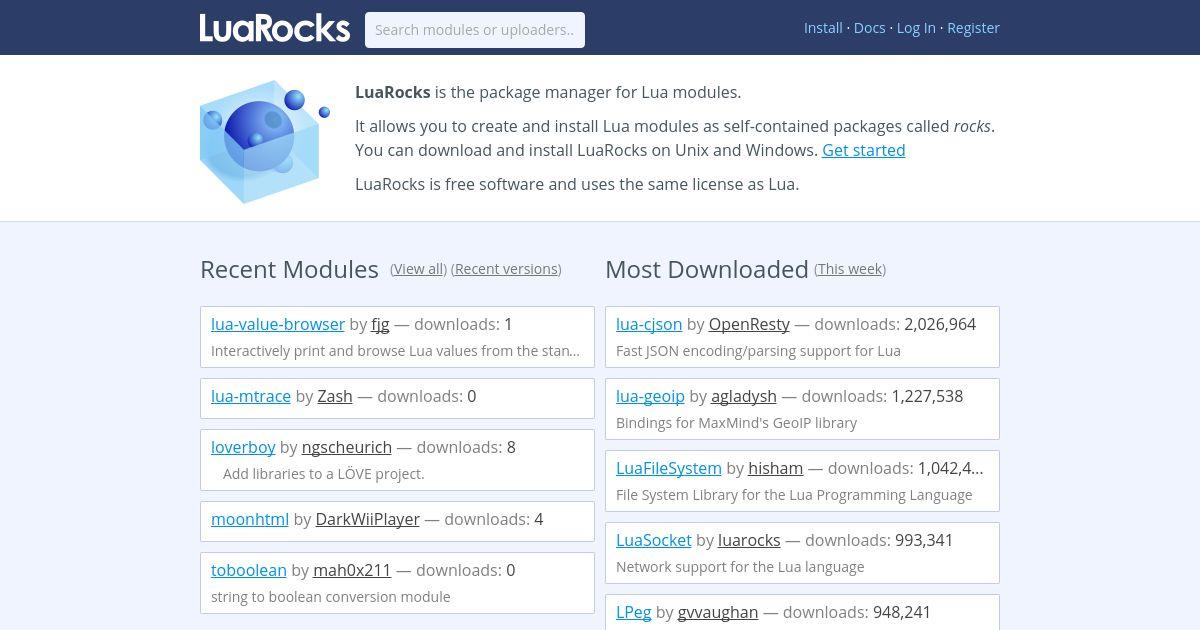Follow the Get started link
Image resolution: width=1200 pixels, height=630 pixels.
(x=864, y=150)
